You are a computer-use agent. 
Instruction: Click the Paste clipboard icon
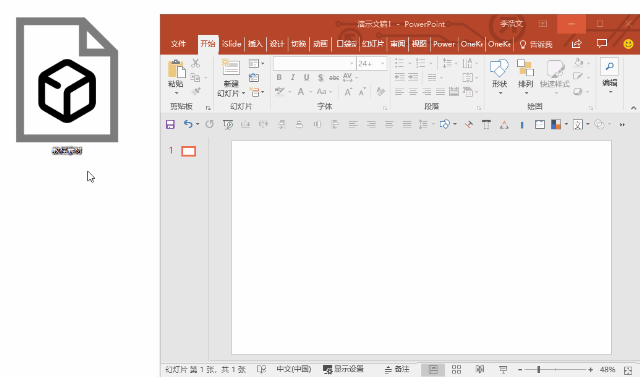(176, 69)
